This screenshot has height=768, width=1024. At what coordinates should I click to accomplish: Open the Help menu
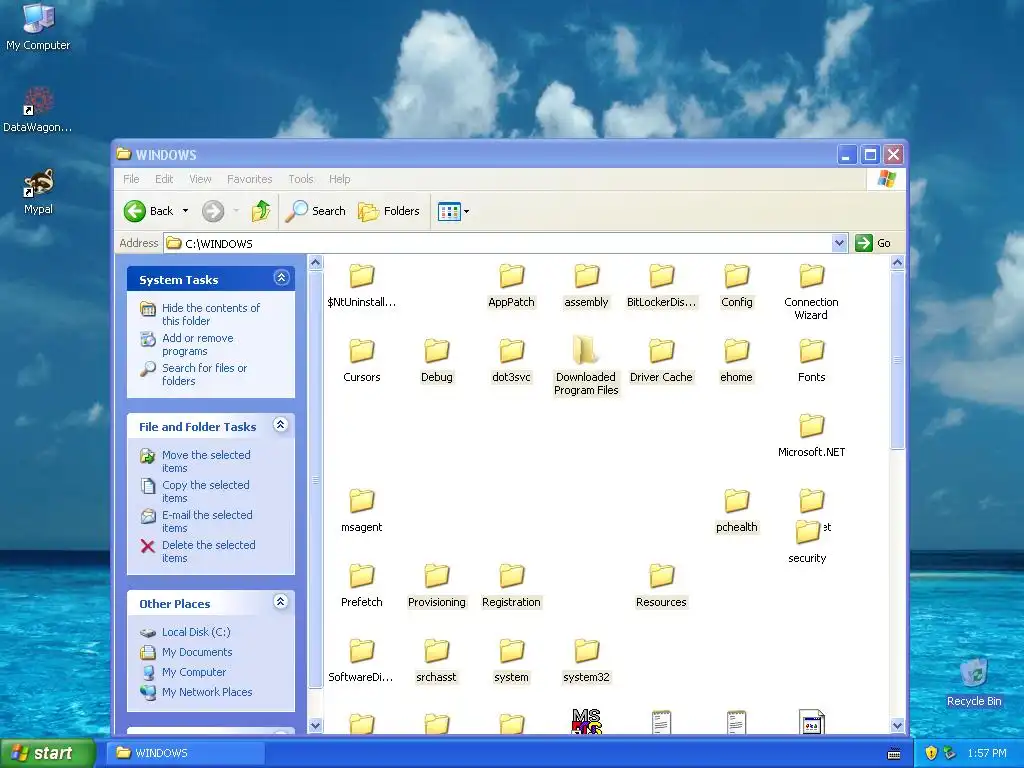[340, 179]
